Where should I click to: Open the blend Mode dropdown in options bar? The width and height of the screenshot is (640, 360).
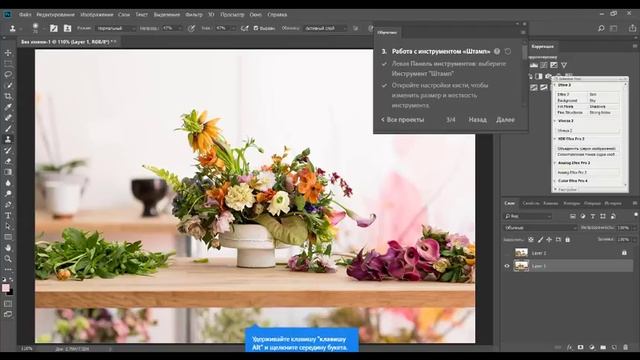pyautogui.click(x=116, y=28)
